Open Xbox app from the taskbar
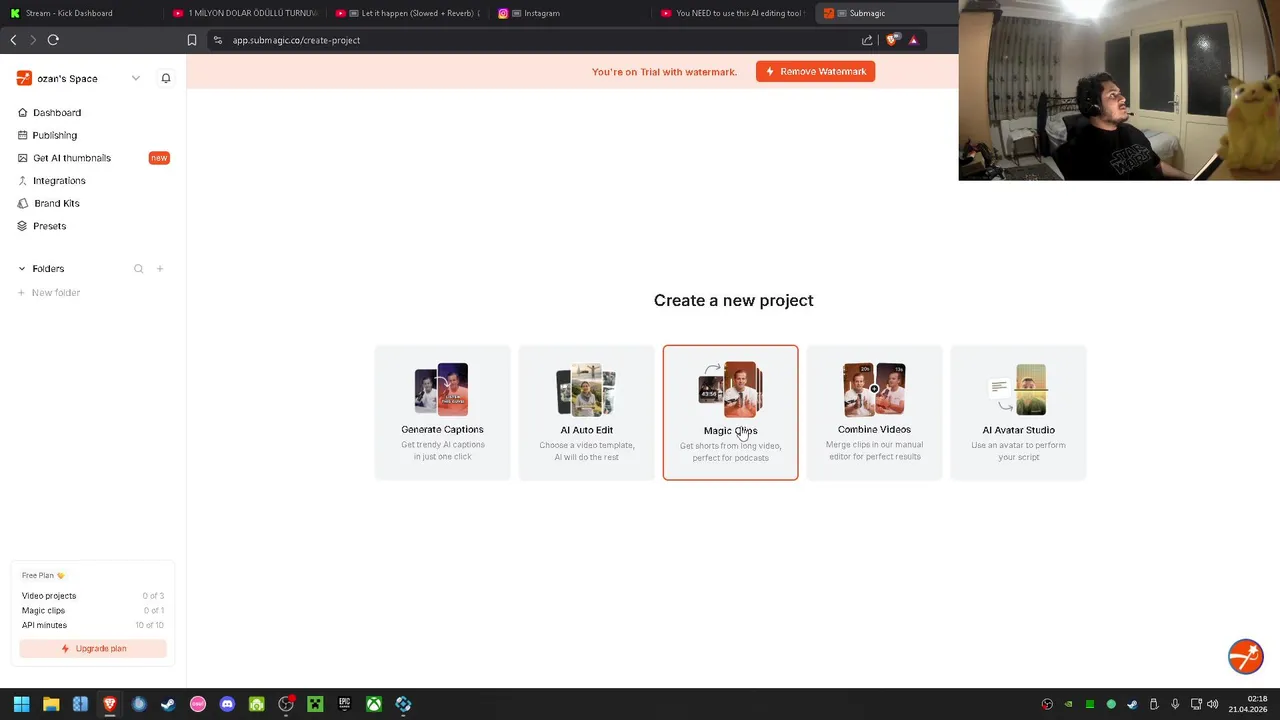This screenshot has width=1280, height=720. click(373, 704)
